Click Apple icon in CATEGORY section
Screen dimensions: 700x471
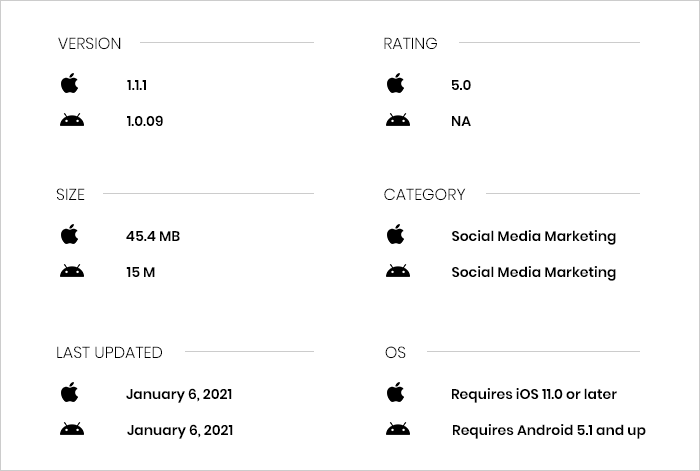point(396,235)
